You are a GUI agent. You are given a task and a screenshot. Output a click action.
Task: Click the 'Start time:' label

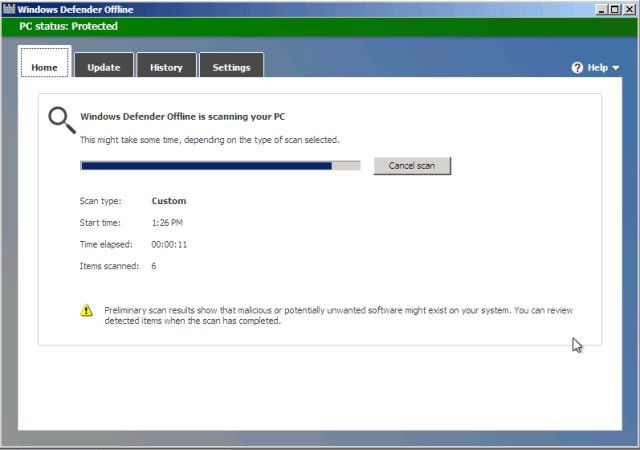tap(100, 223)
